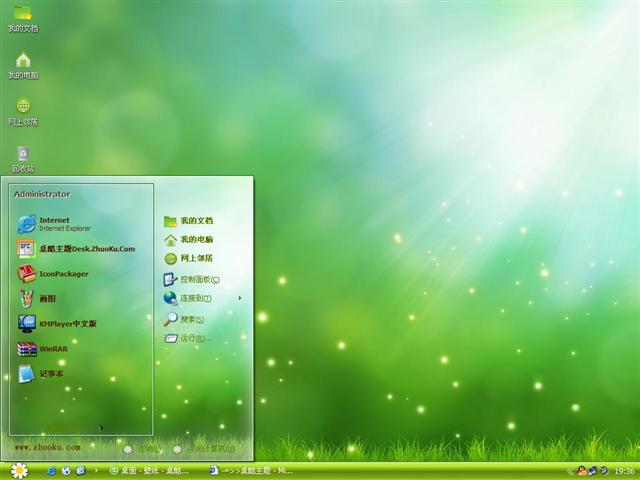Open Internet Explorer from the quick launch bar

tap(51, 471)
